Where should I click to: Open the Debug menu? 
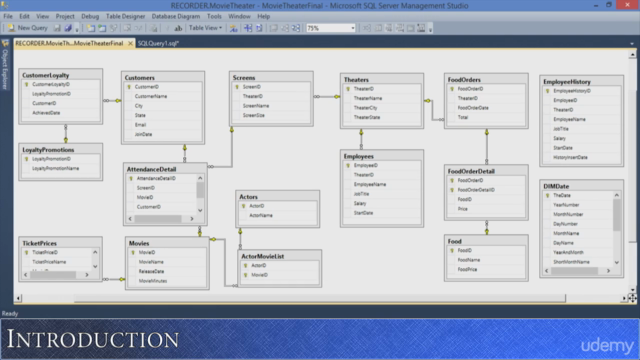tap(90, 16)
